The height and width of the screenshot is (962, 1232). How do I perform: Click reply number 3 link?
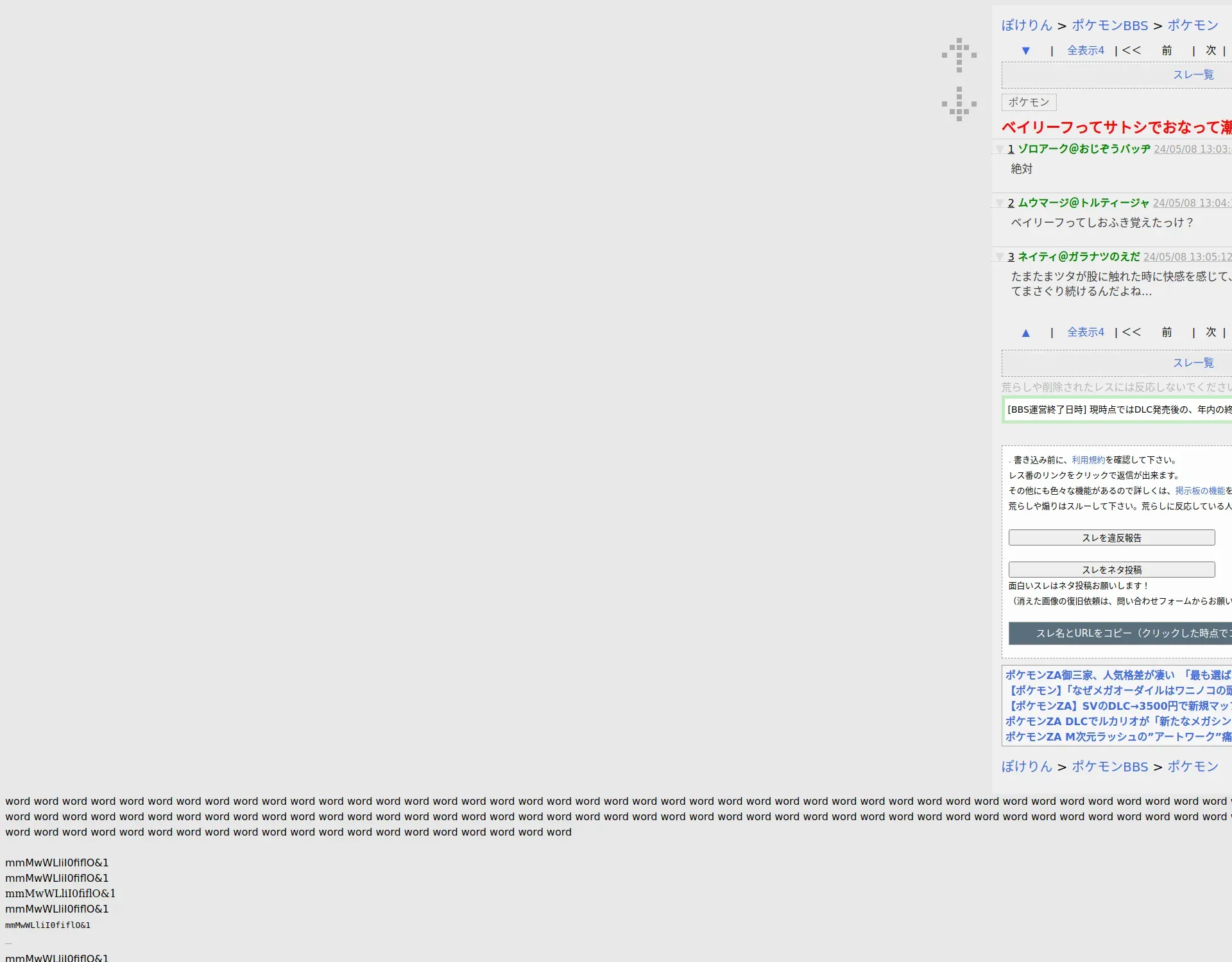(1011, 257)
